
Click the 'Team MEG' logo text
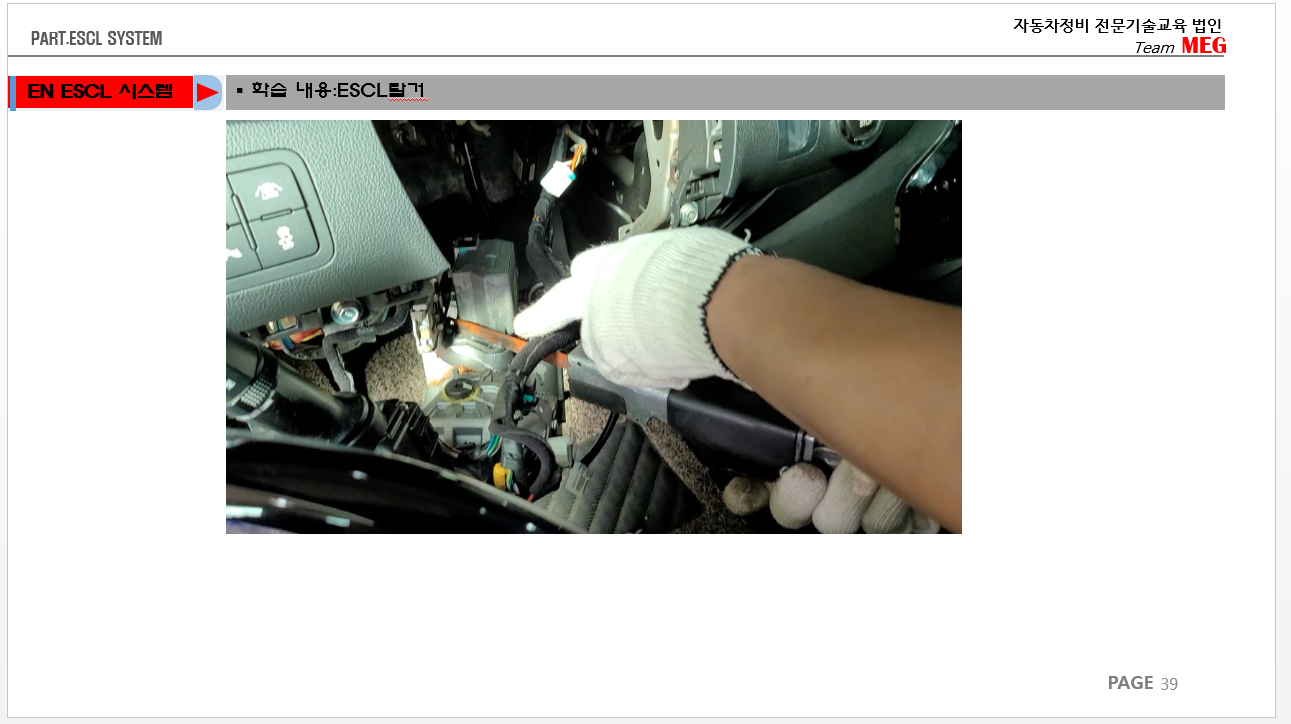pos(1180,46)
